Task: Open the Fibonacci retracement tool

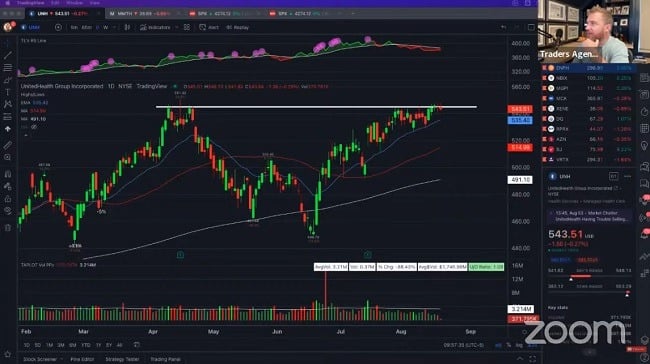Action: point(7,68)
